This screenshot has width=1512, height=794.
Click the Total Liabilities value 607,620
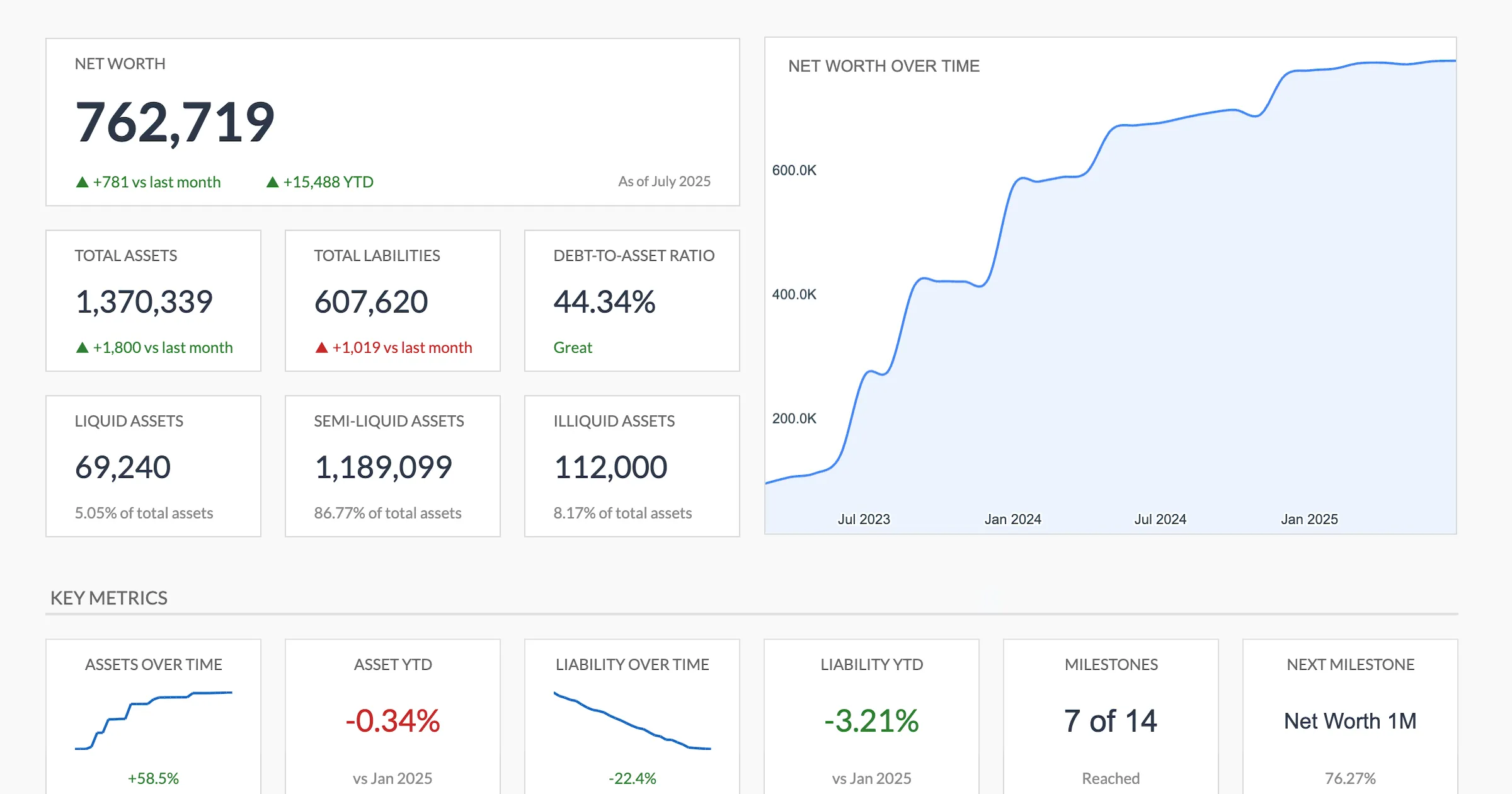371,301
